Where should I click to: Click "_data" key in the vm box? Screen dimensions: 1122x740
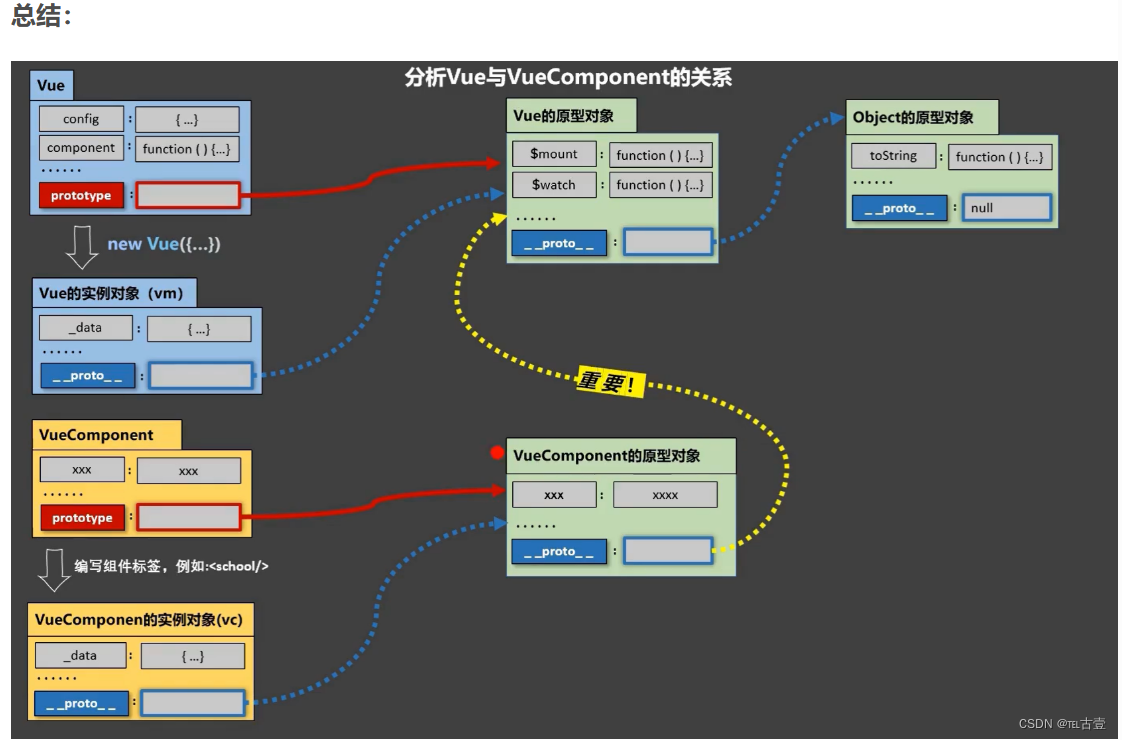[x=86, y=328]
